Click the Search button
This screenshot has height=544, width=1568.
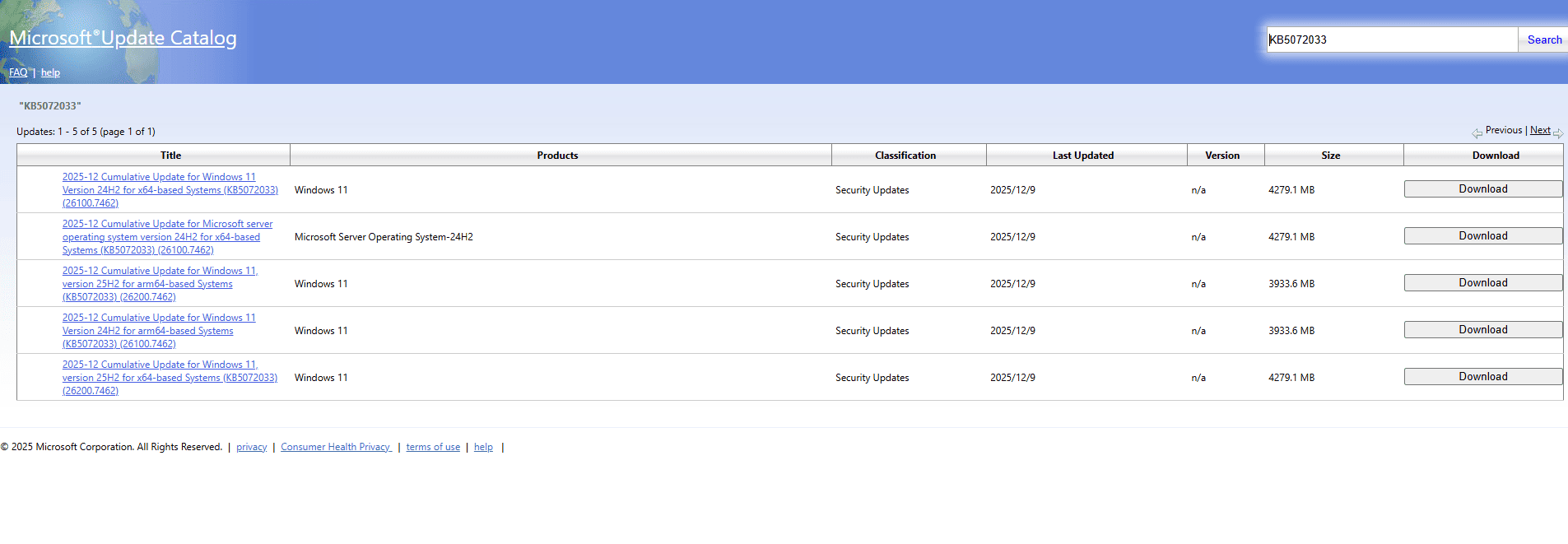[1543, 40]
